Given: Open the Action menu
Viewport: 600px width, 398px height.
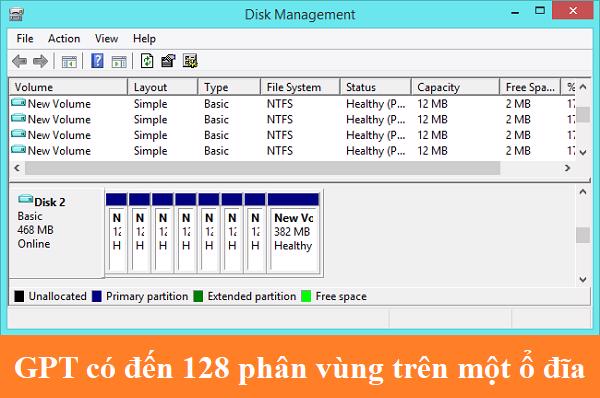Looking at the screenshot, I should click(x=64, y=39).
